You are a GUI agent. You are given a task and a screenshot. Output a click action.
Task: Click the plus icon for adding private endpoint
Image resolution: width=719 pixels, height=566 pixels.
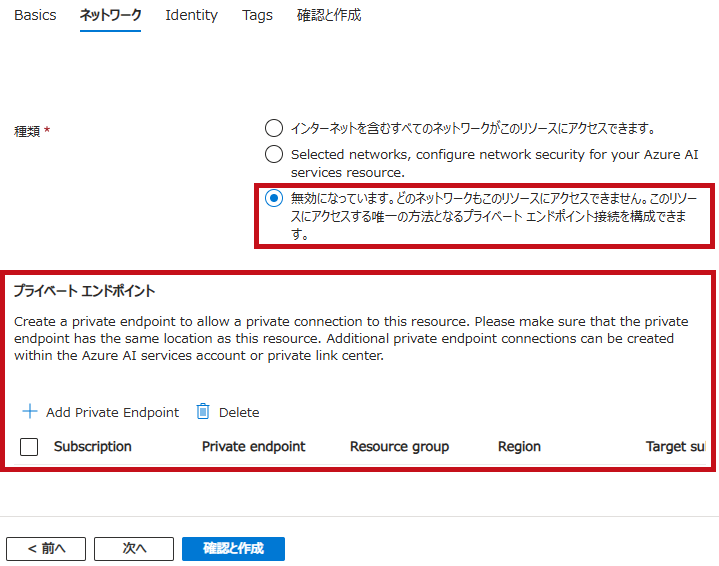29,412
